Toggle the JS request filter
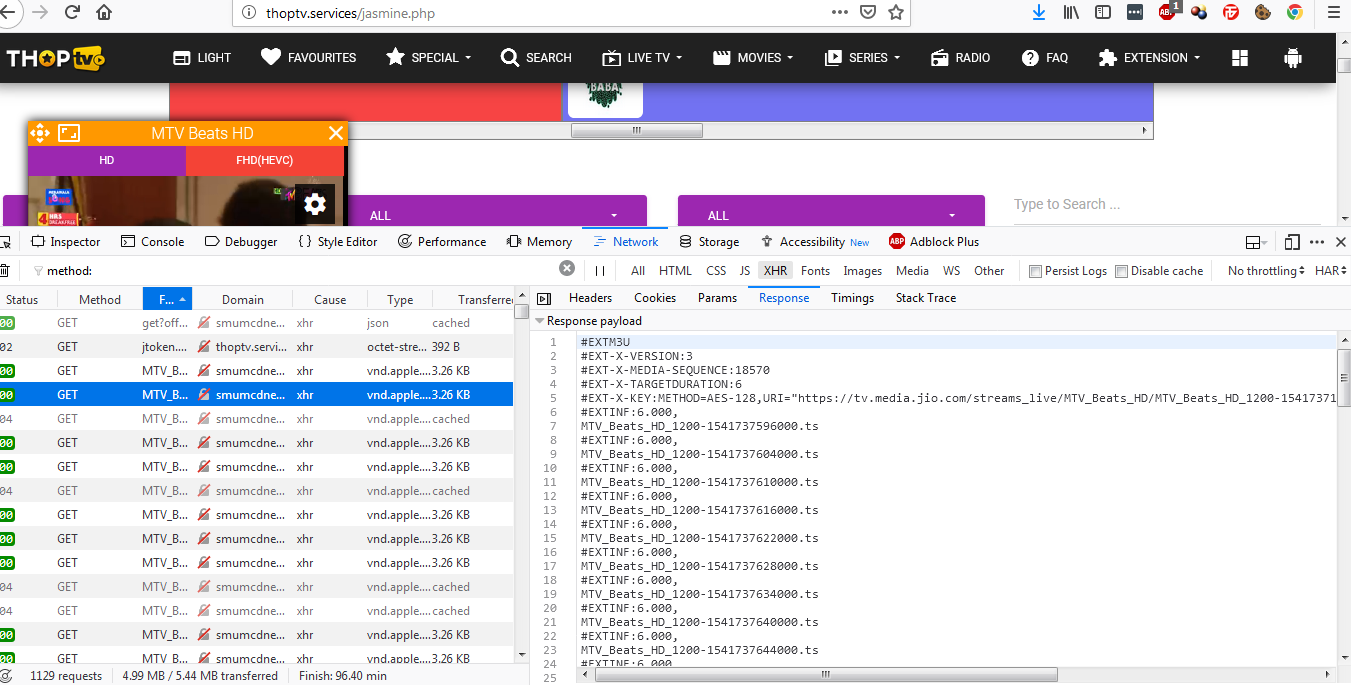This screenshot has width=1351, height=685. 744,271
